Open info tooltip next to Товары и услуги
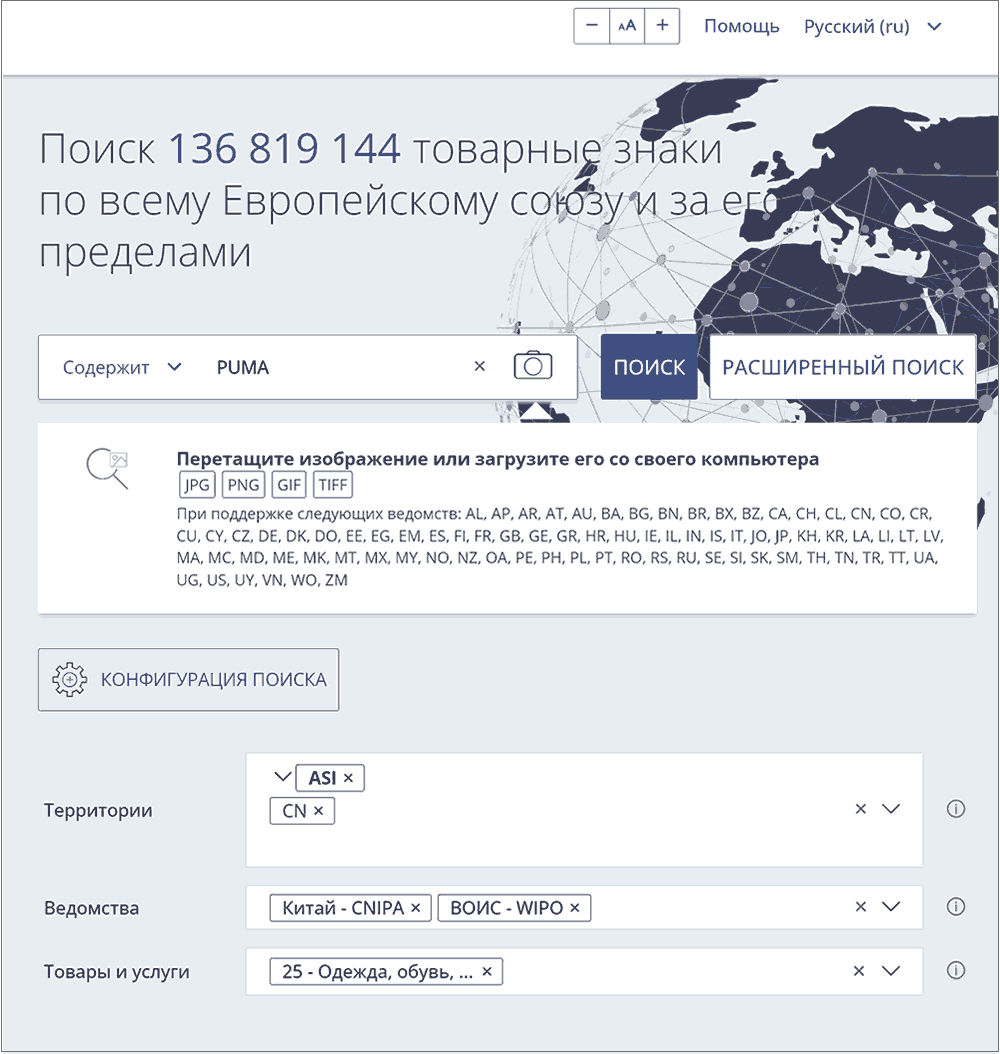1000x1054 pixels. click(955, 970)
